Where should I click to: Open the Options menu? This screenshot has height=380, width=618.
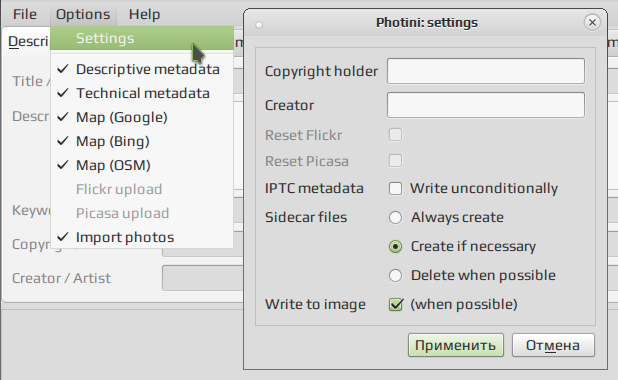83,14
